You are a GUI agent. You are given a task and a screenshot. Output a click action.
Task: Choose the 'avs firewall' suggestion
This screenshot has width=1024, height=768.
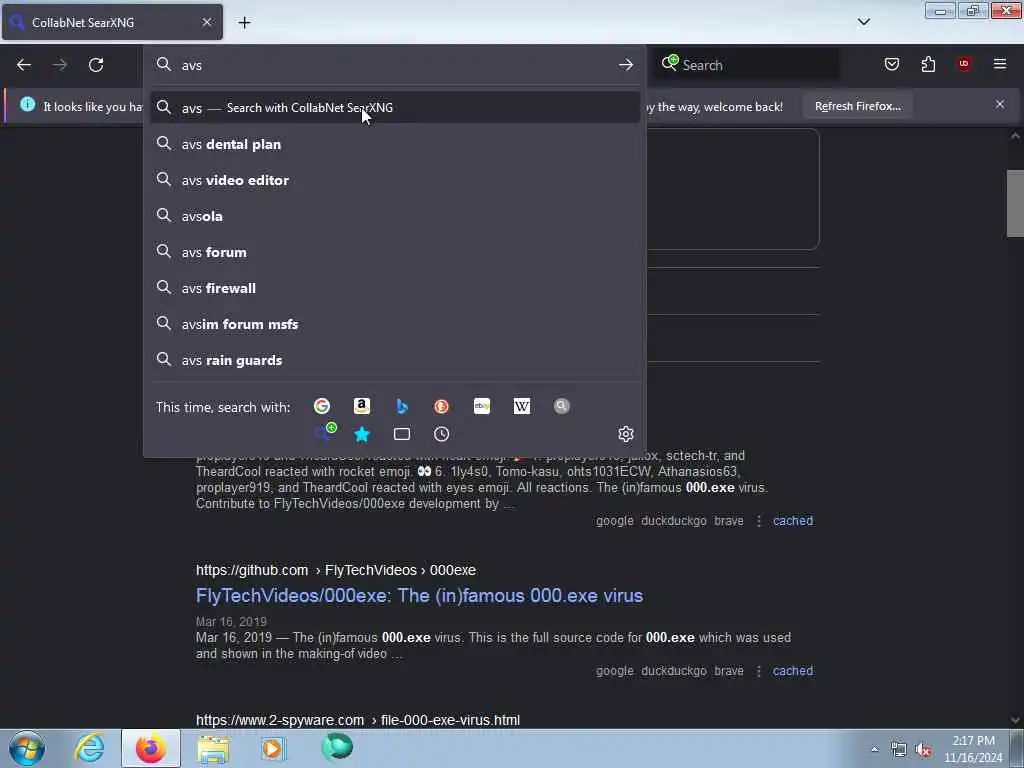pos(395,287)
